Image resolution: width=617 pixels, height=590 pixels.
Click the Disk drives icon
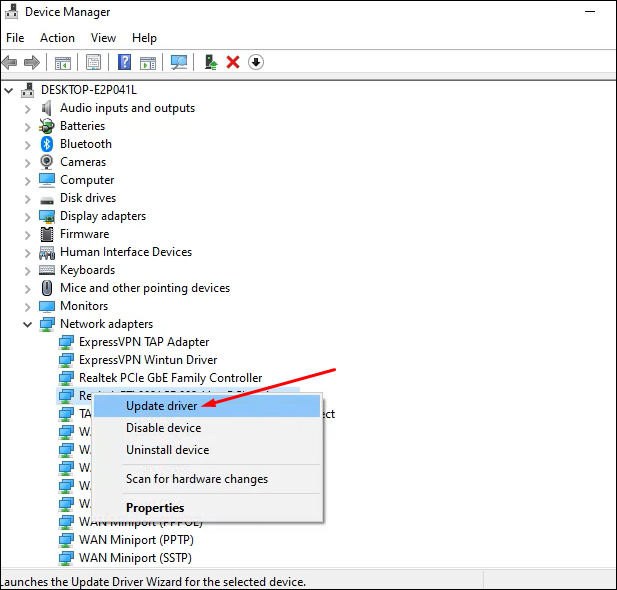tap(47, 200)
